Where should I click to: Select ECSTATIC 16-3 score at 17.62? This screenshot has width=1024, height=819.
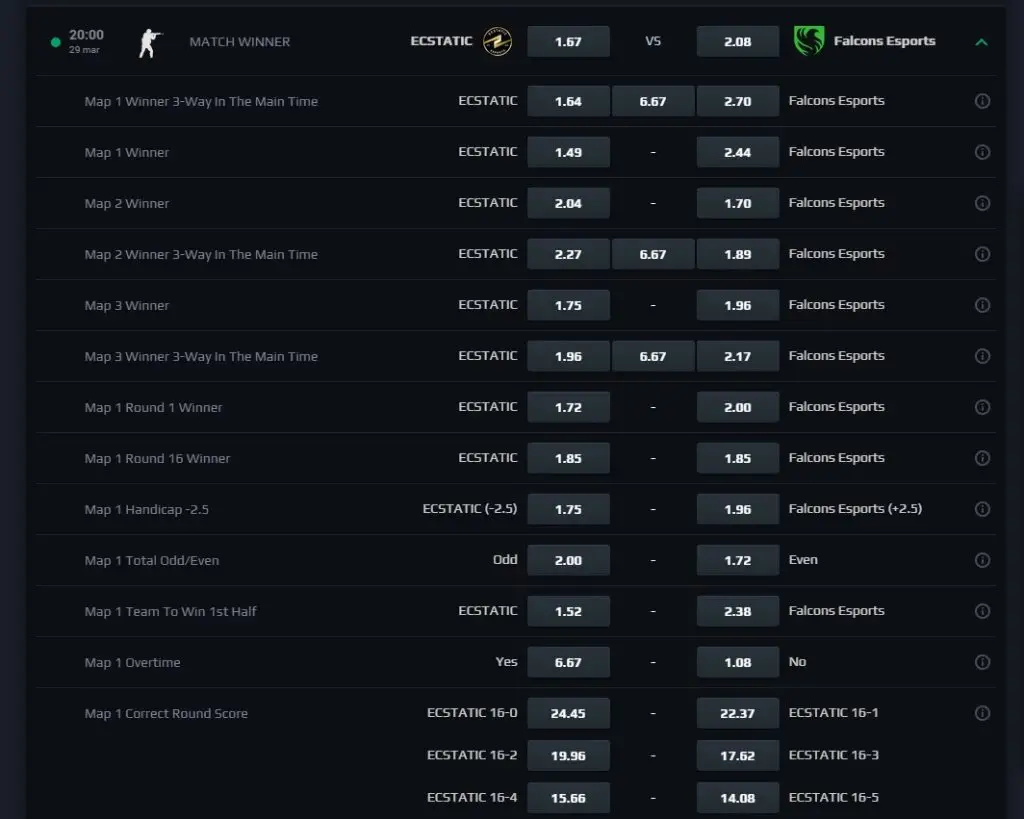[x=737, y=755]
